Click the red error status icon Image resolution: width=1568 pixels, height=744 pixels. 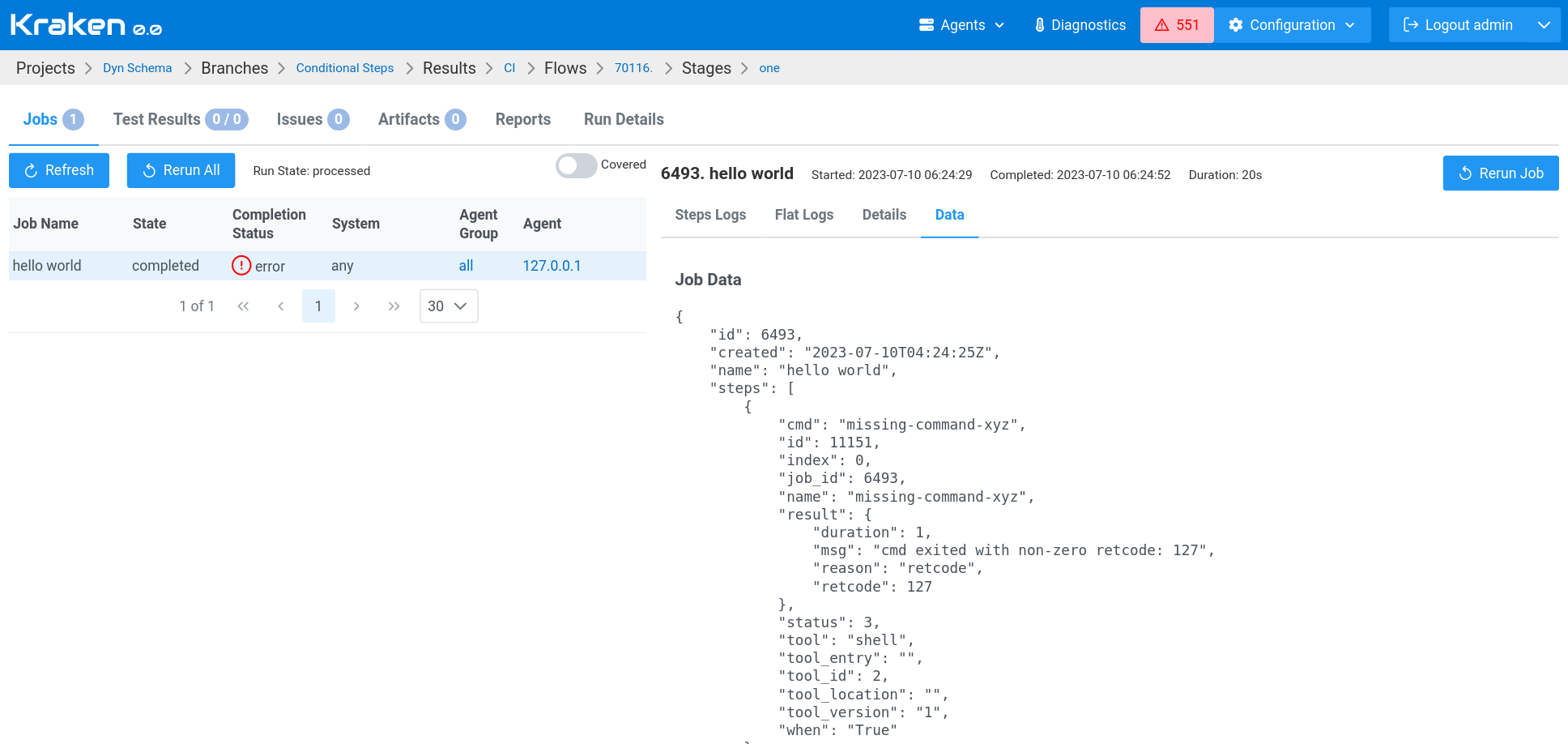click(x=241, y=265)
